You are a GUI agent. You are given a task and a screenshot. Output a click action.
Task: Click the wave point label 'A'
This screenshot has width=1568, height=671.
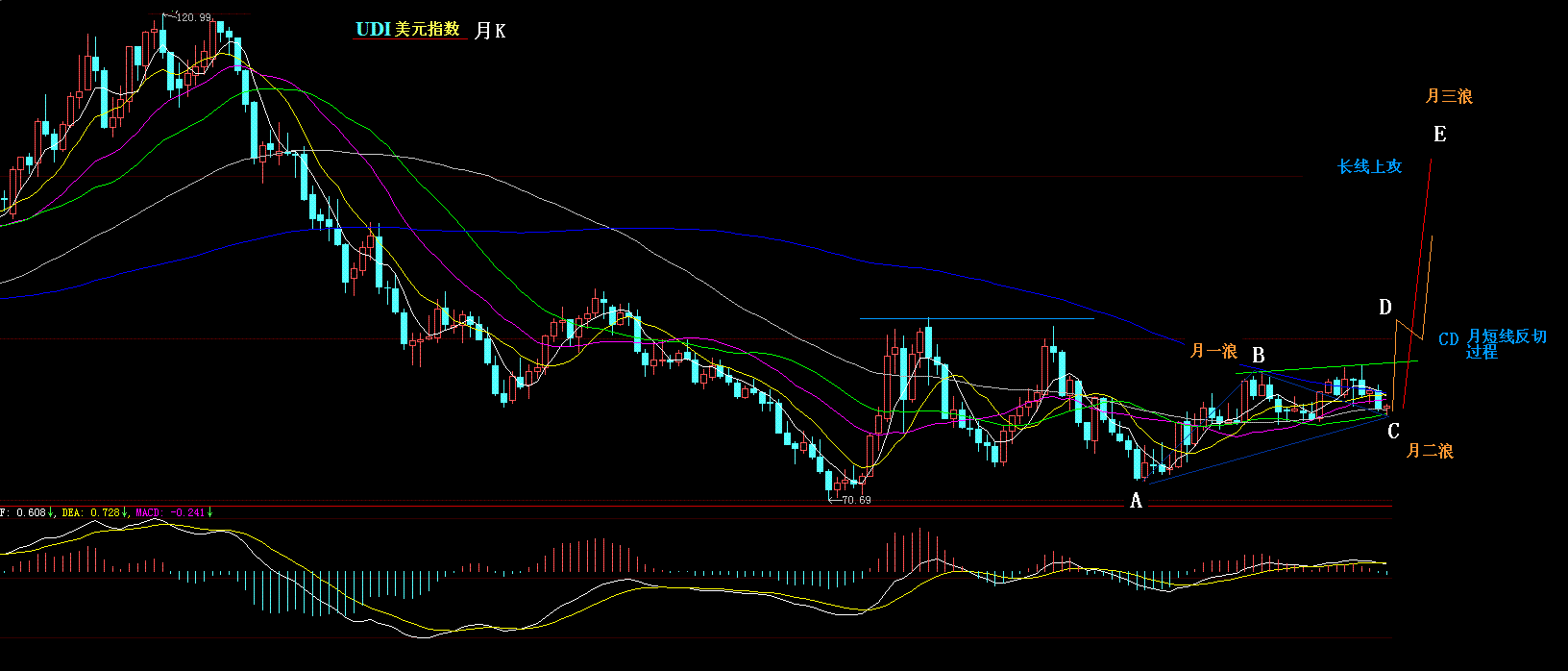point(1136,501)
